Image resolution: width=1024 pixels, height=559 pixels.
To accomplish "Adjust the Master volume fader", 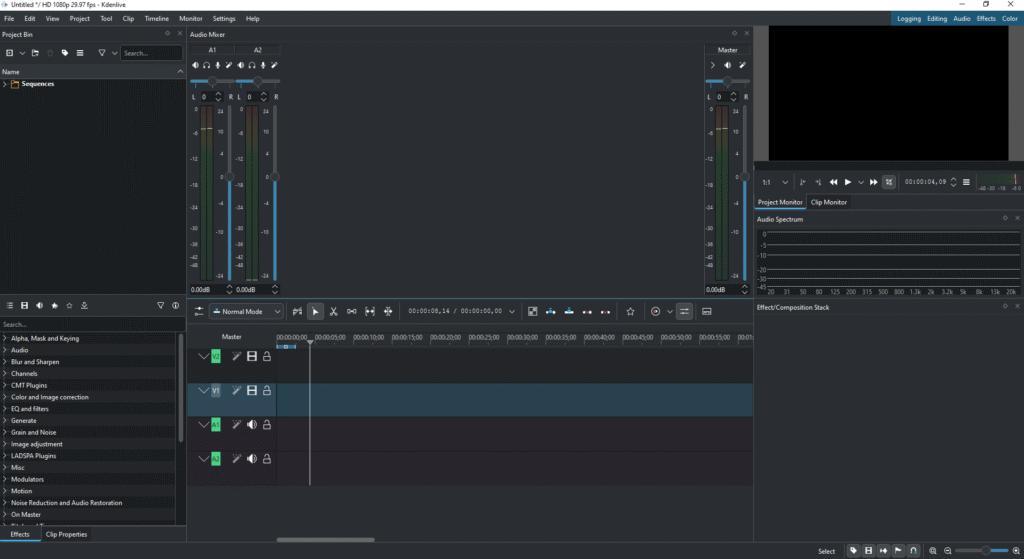I will point(744,177).
